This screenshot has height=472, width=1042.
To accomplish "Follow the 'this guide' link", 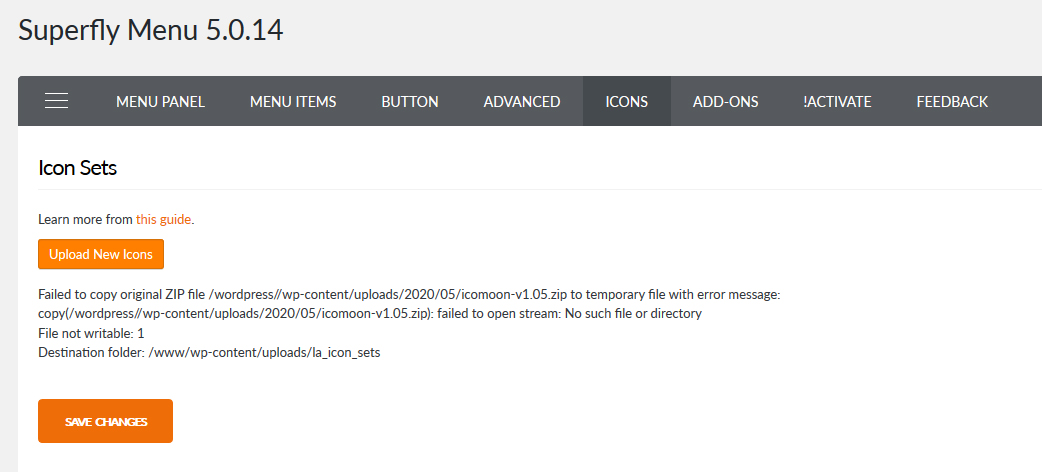I will click(163, 219).
